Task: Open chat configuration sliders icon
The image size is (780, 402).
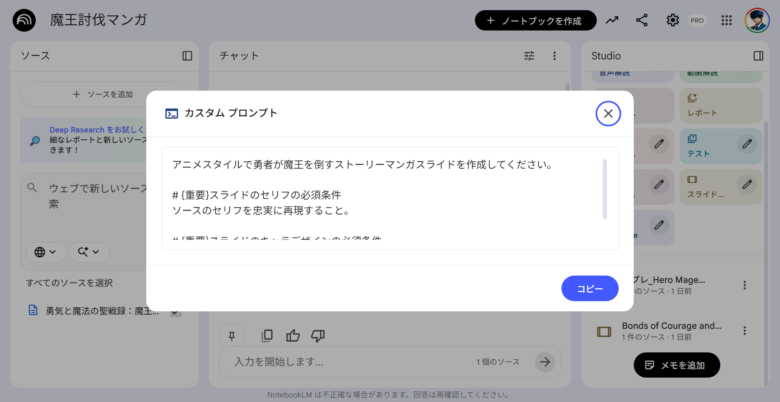Action: tap(529, 56)
